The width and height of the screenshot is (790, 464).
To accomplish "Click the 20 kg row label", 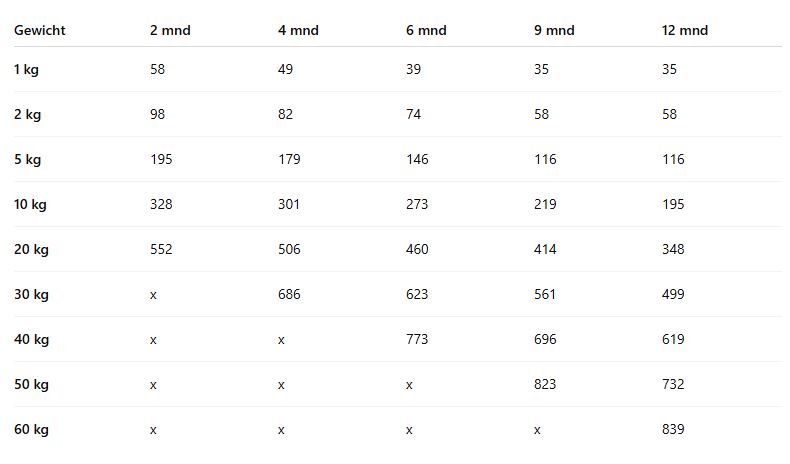I will (31, 249).
